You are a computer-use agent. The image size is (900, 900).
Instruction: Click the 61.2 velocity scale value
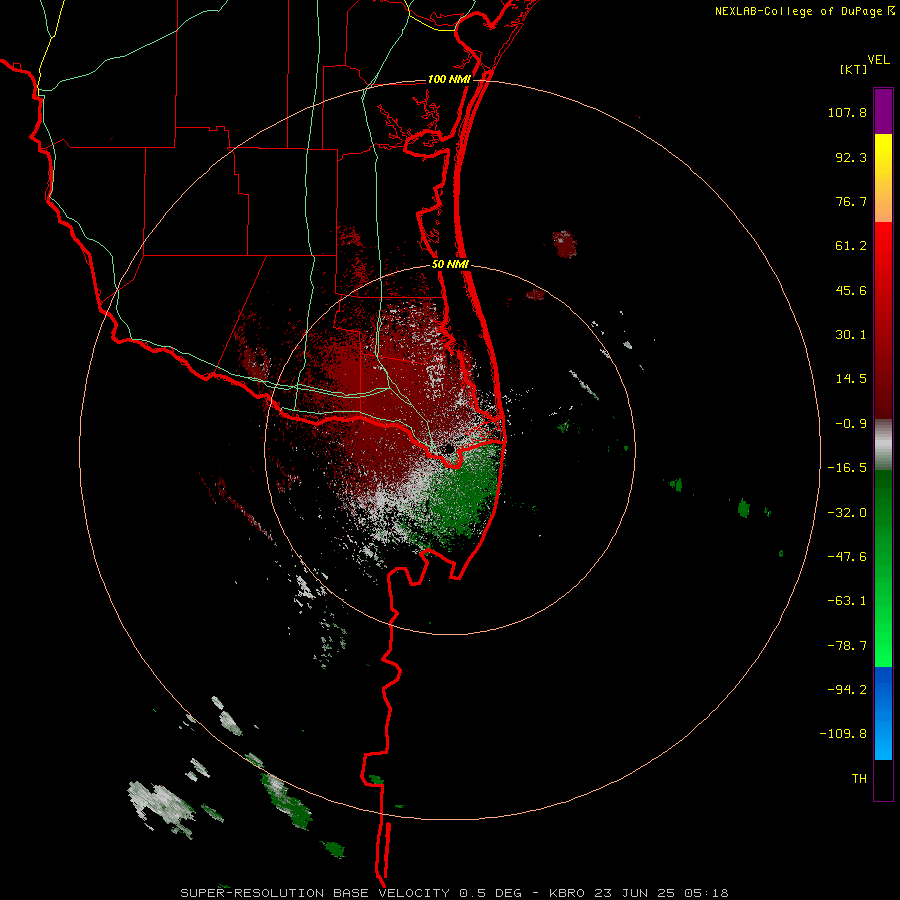(x=851, y=246)
